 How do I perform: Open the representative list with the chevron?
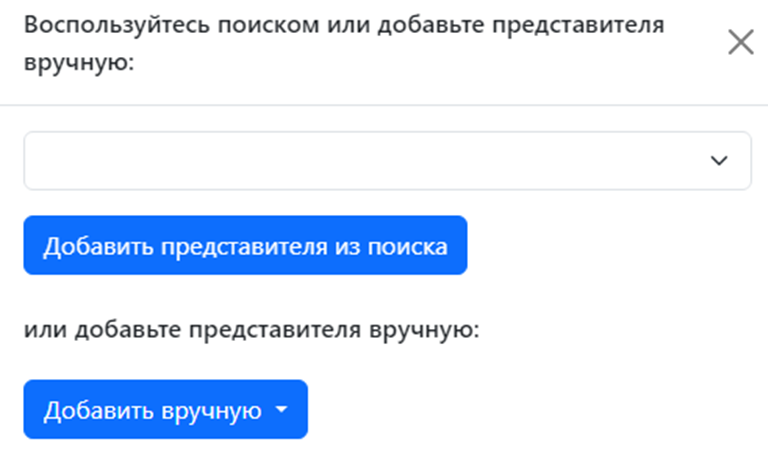718,161
